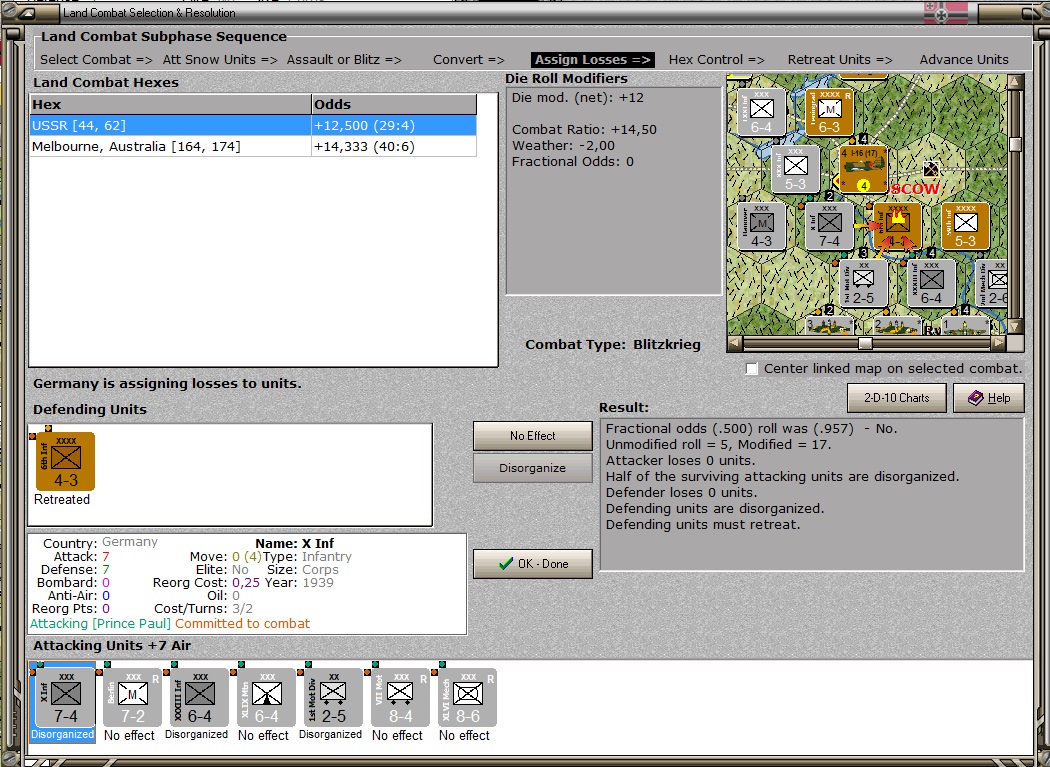The width and height of the screenshot is (1050, 767).
Task: Click the factory icon east of Moscow
Action: [x=931, y=168]
